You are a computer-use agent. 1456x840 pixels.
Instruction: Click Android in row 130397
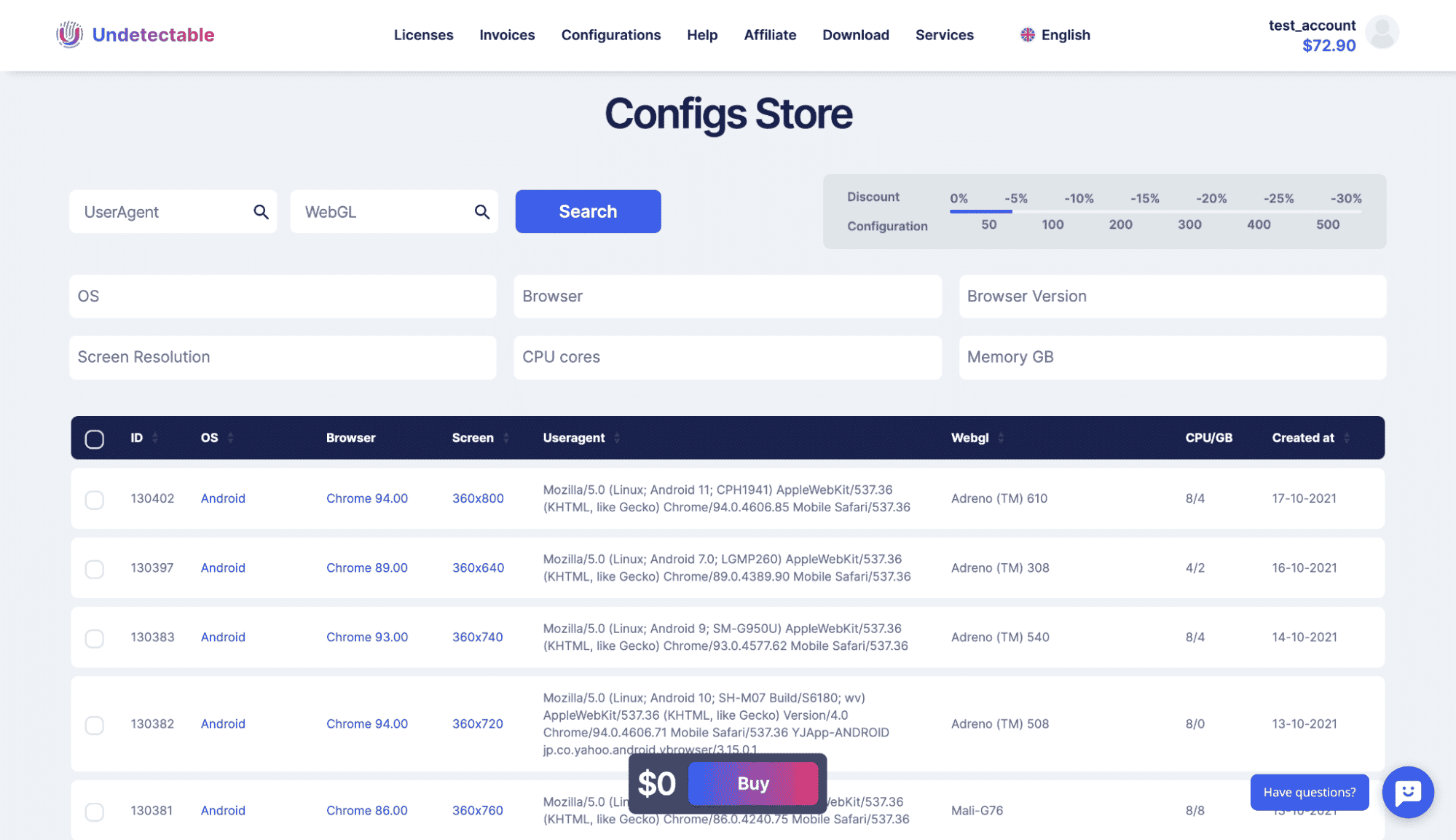(x=223, y=568)
